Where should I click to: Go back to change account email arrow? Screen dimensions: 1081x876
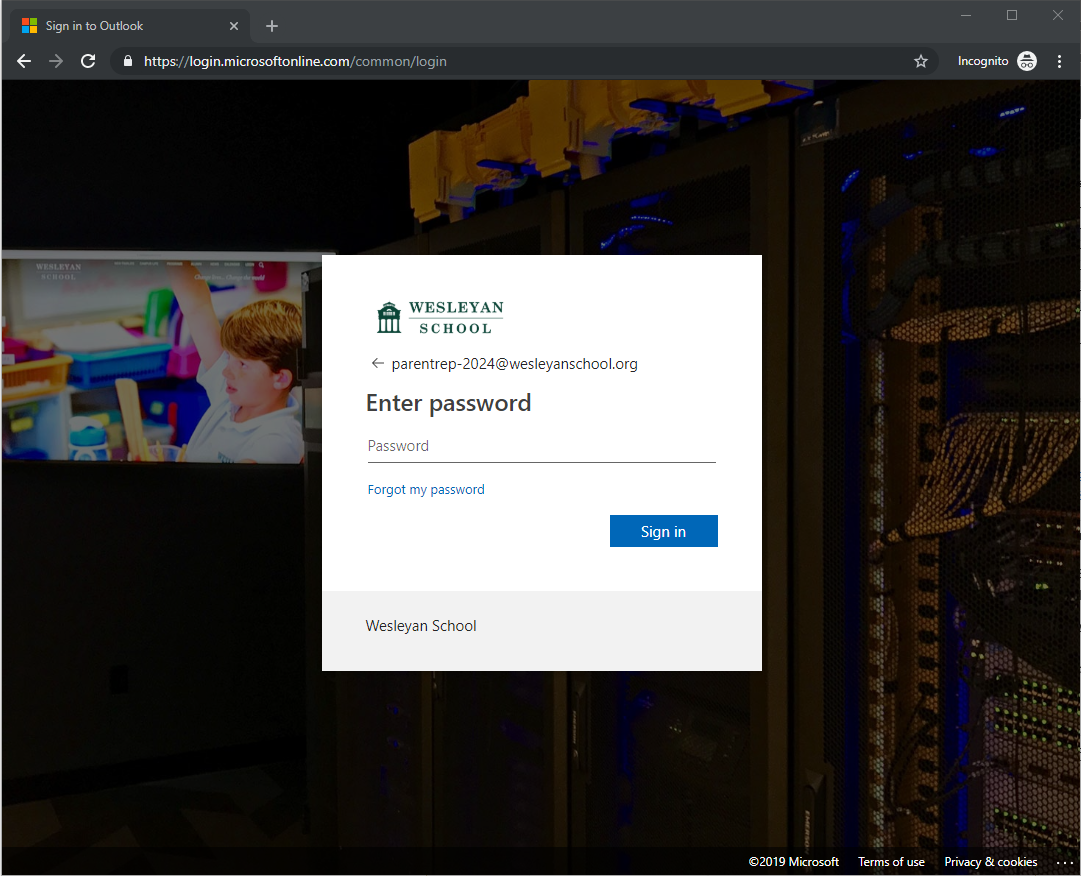click(377, 363)
